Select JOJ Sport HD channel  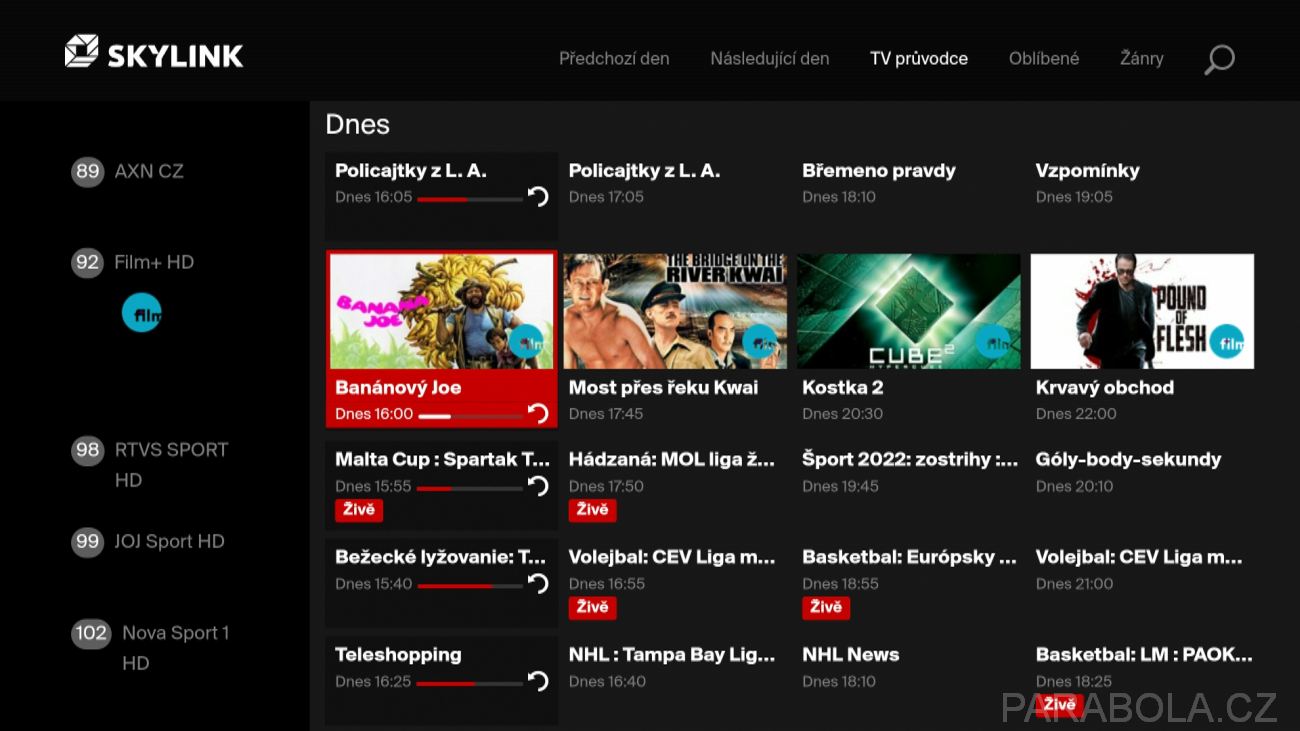point(169,541)
